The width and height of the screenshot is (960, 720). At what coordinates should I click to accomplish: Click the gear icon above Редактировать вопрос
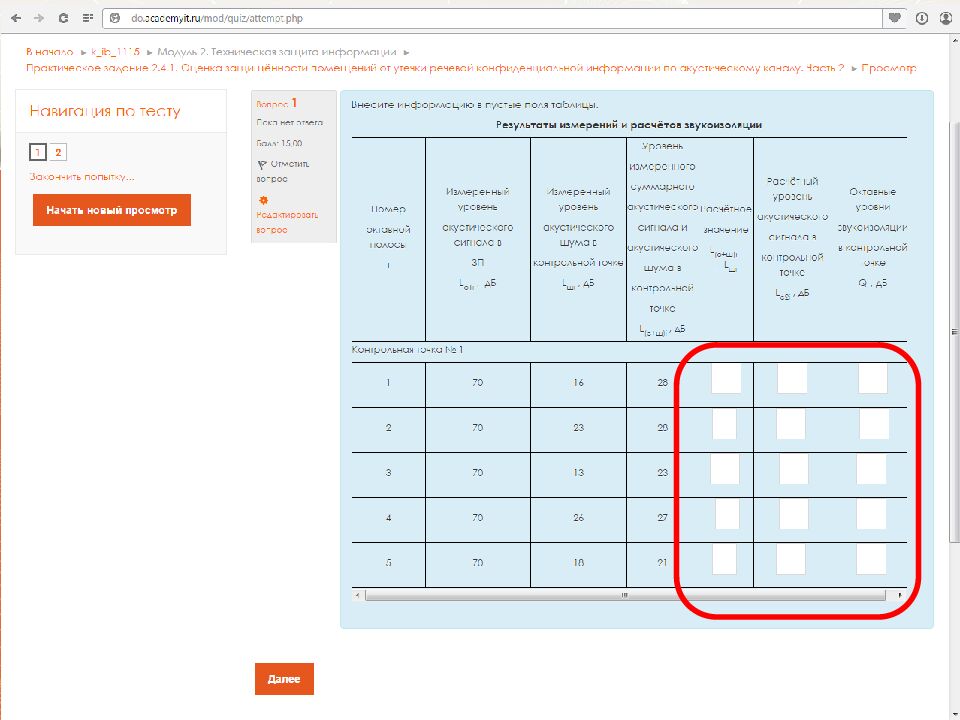click(263, 200)
